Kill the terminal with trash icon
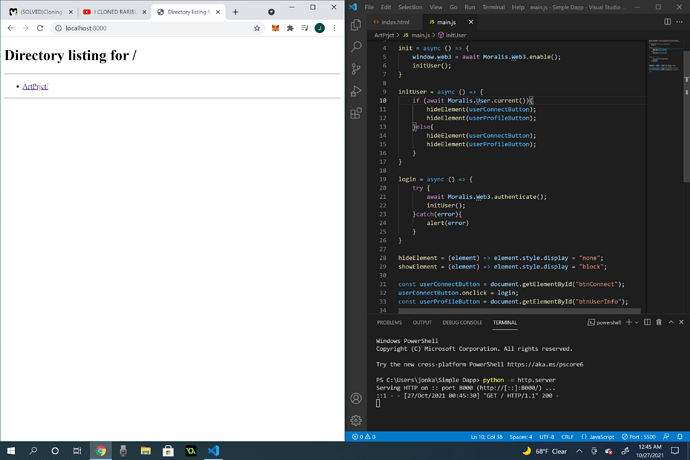Image resolution: width=690 pixels, height=460 pixels. [x=659, y=322]
